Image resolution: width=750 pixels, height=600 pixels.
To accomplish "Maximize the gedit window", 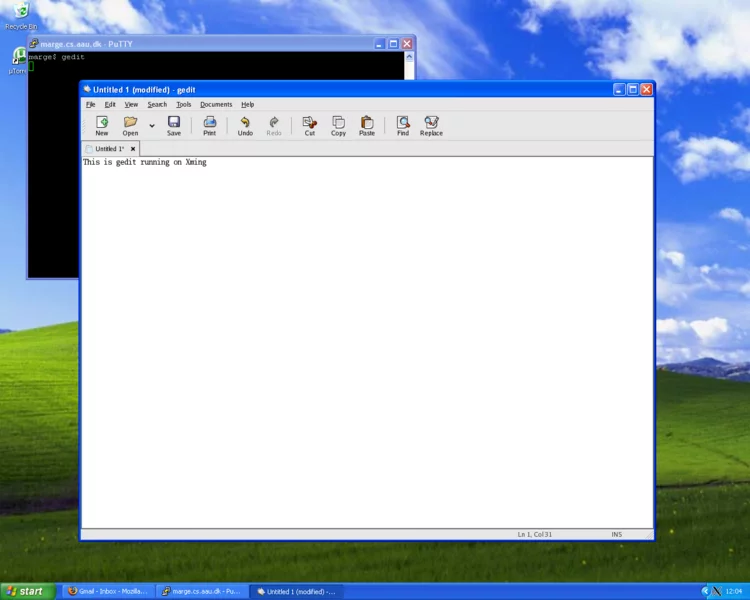I will 633,89.
